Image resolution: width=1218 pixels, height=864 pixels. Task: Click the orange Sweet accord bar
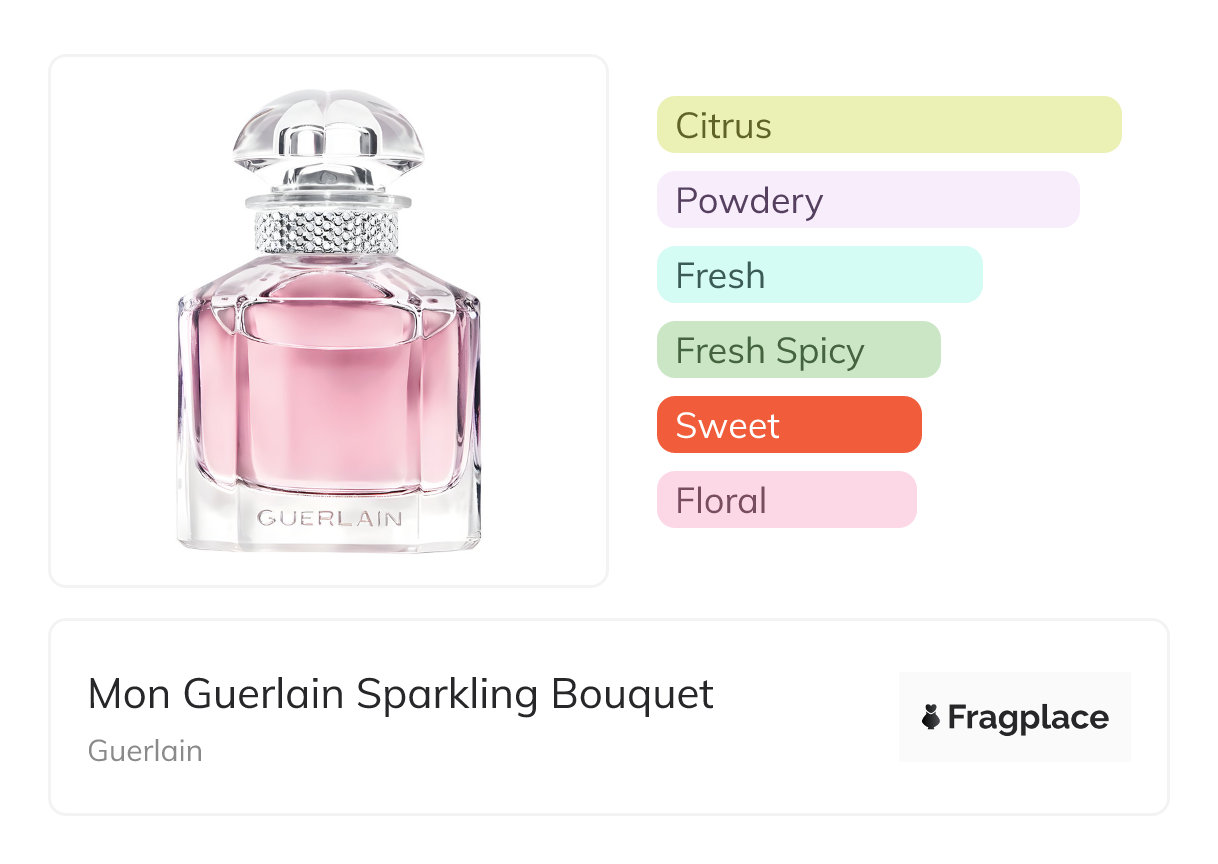pyautogui.click(x=788, y=425)
